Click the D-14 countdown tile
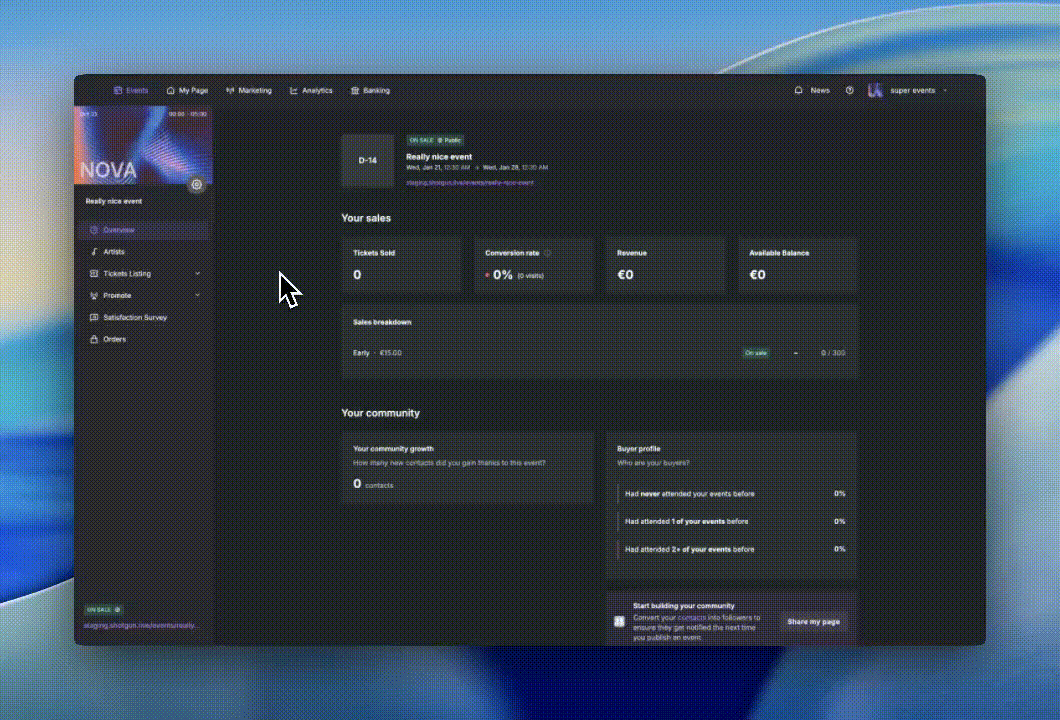Screen dimensions: 1060x720 pyautogui.click(x=368, y=161)
